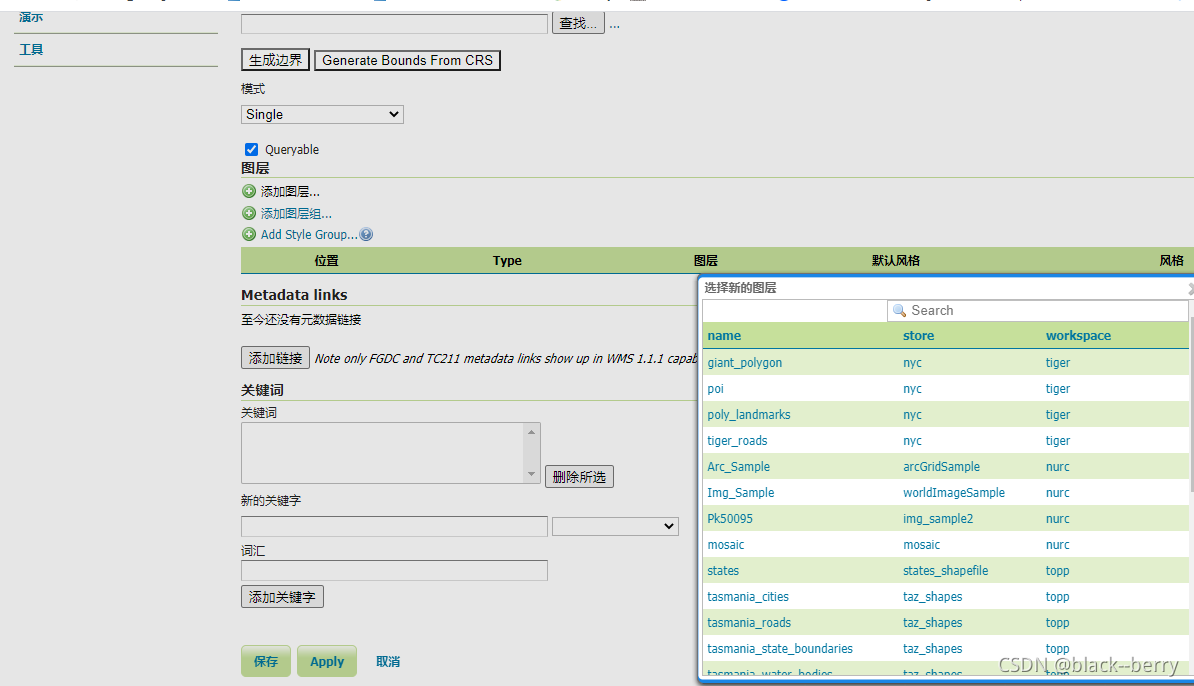Open the 工具 sidebar menu item

(31, 49)
